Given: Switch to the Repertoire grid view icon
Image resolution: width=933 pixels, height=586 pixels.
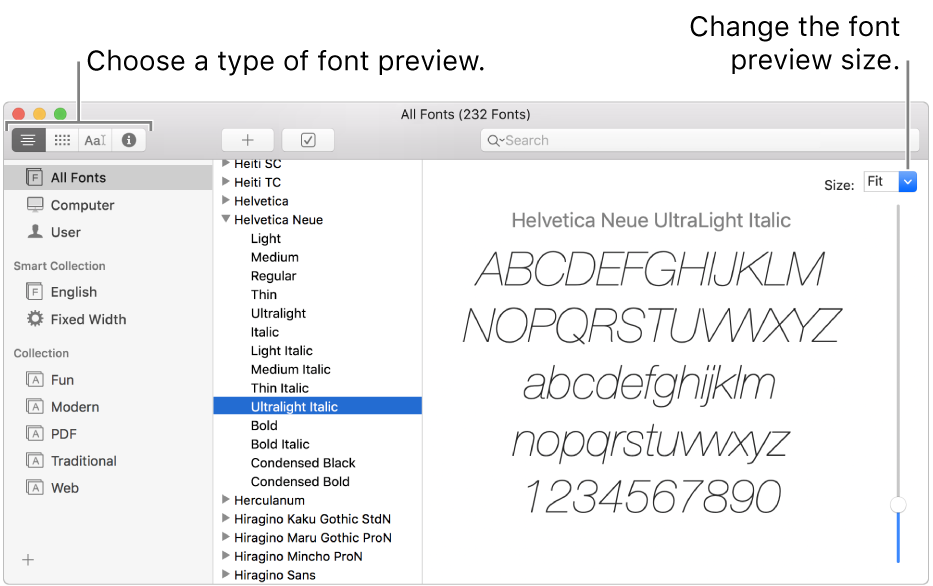Looking at the screenshot, I should (x=61, y=140).
